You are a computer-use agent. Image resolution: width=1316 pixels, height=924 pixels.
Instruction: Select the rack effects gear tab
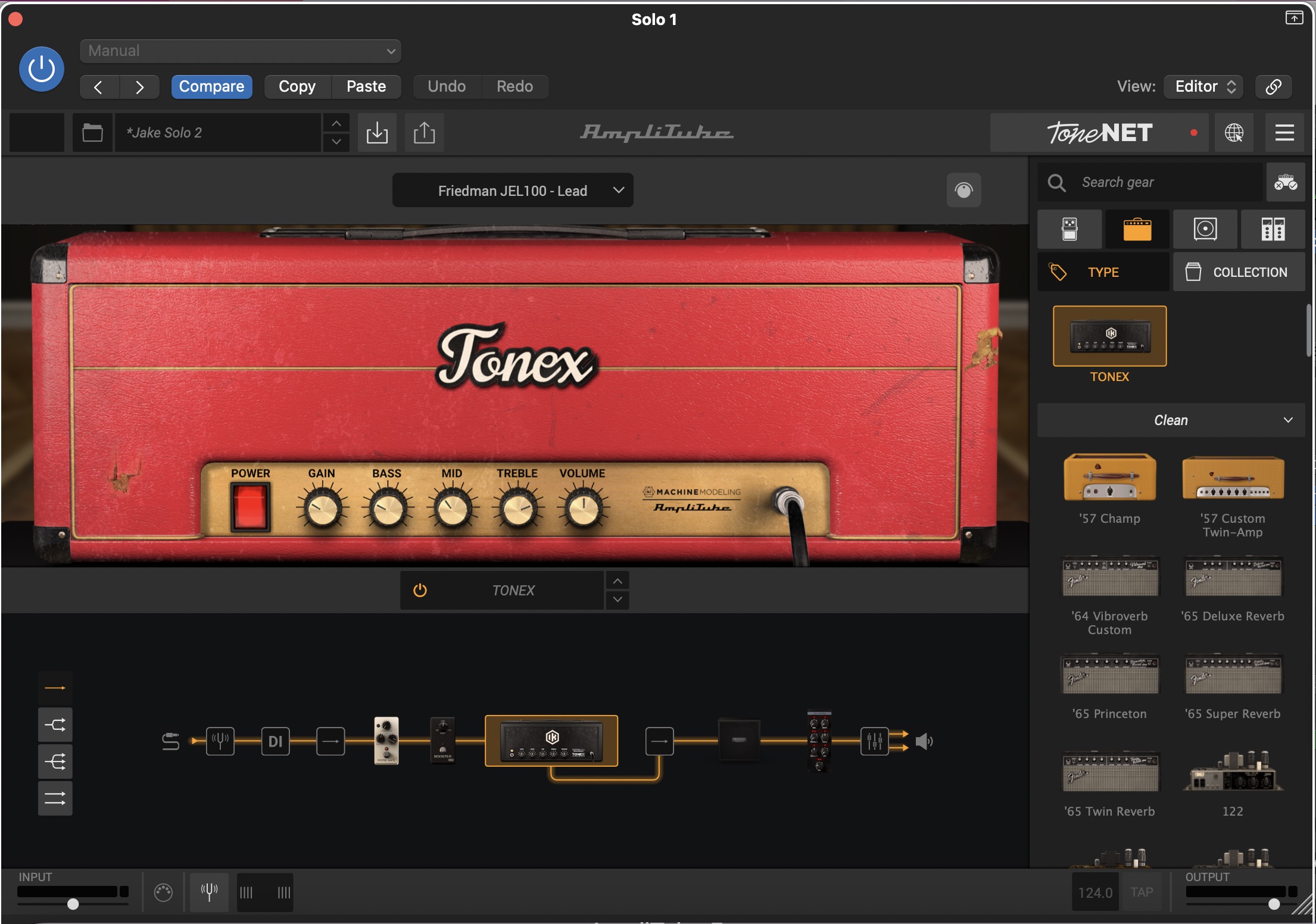[1273, 229]
